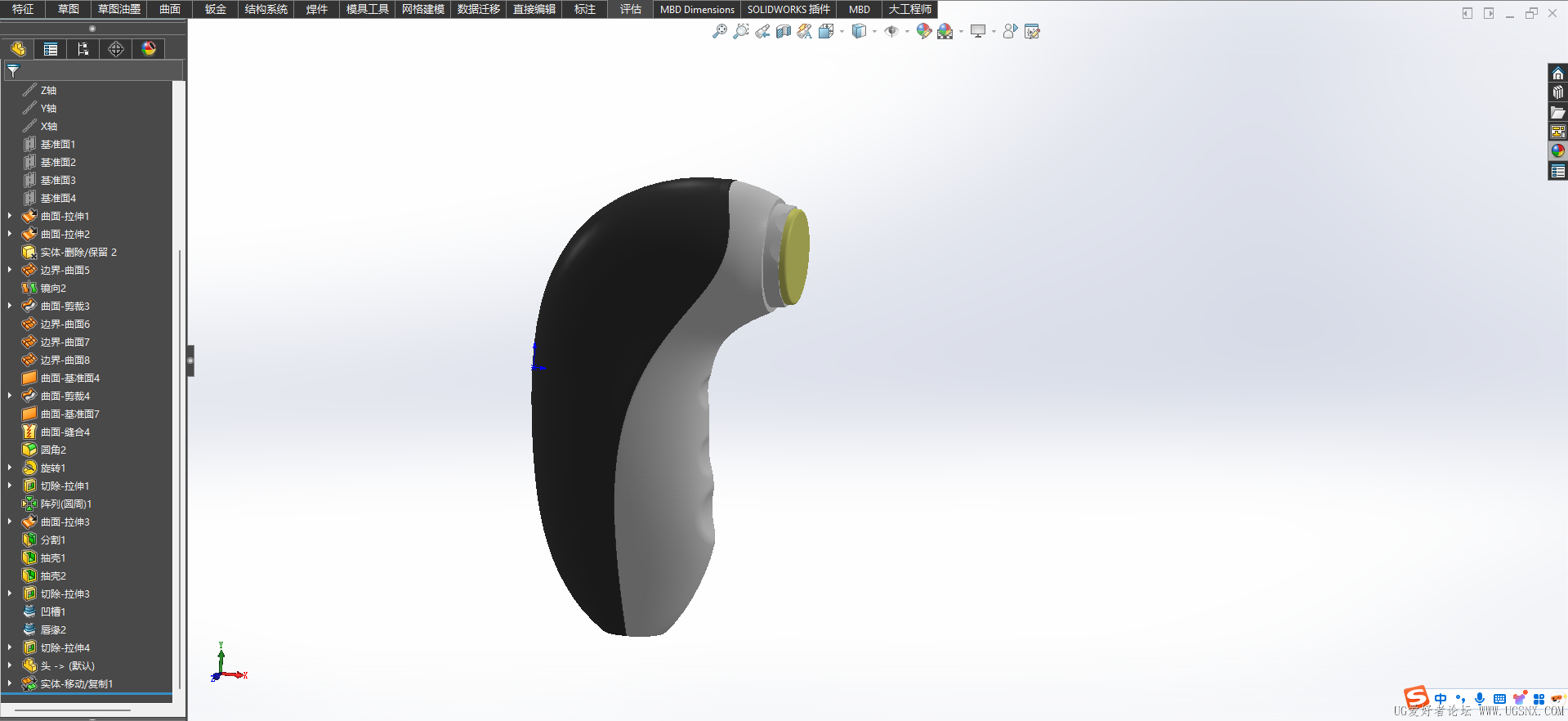Click the Sogou microphone voice input icon
1568x721 pixels.
[x=1480, y=699]
